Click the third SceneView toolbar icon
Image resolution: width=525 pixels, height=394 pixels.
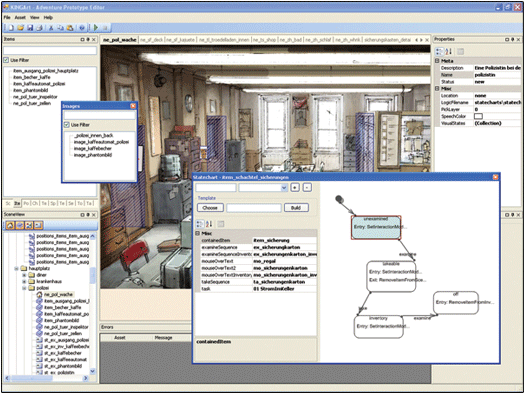pos(29,225)
